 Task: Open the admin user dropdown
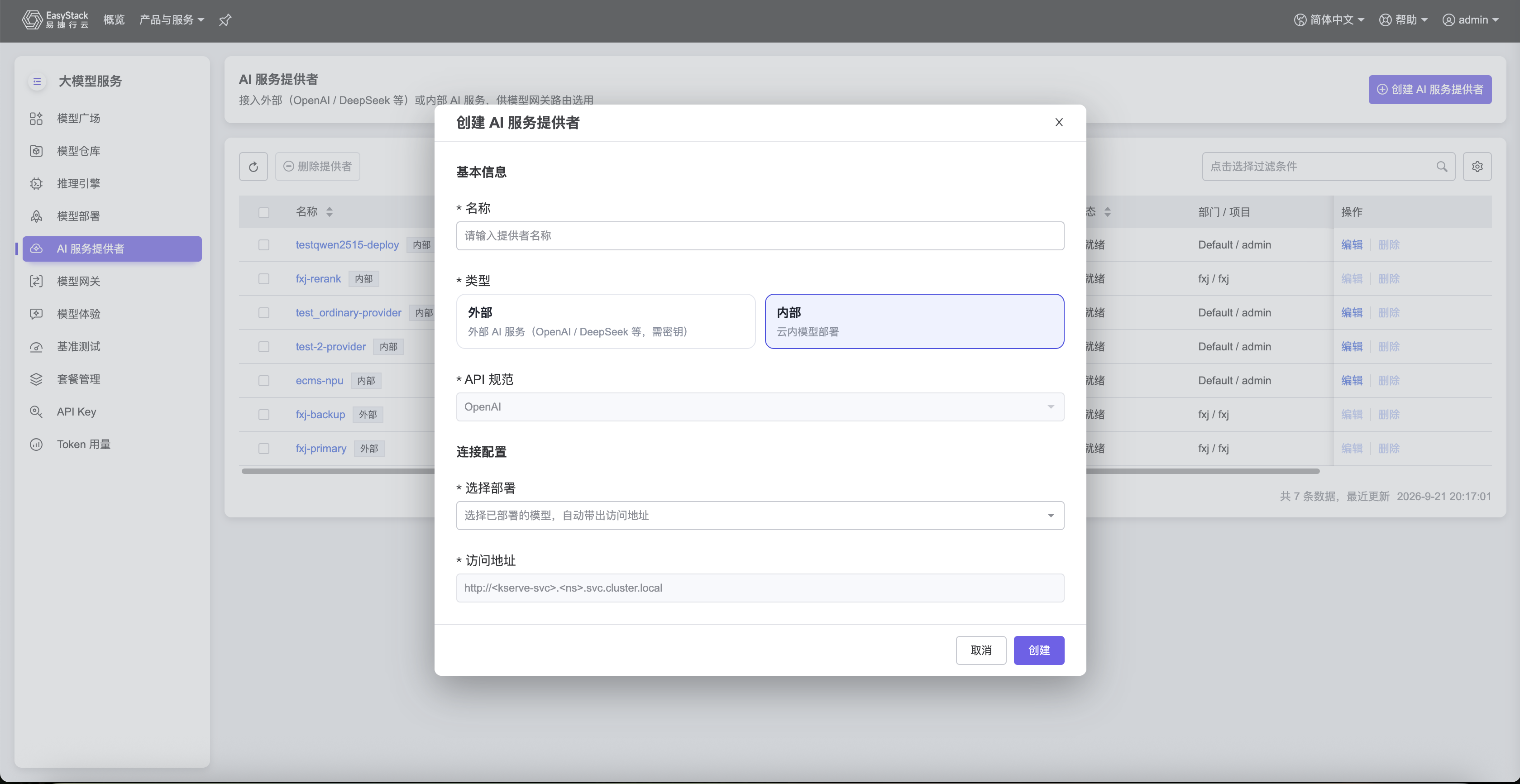tap(1470, 20)
